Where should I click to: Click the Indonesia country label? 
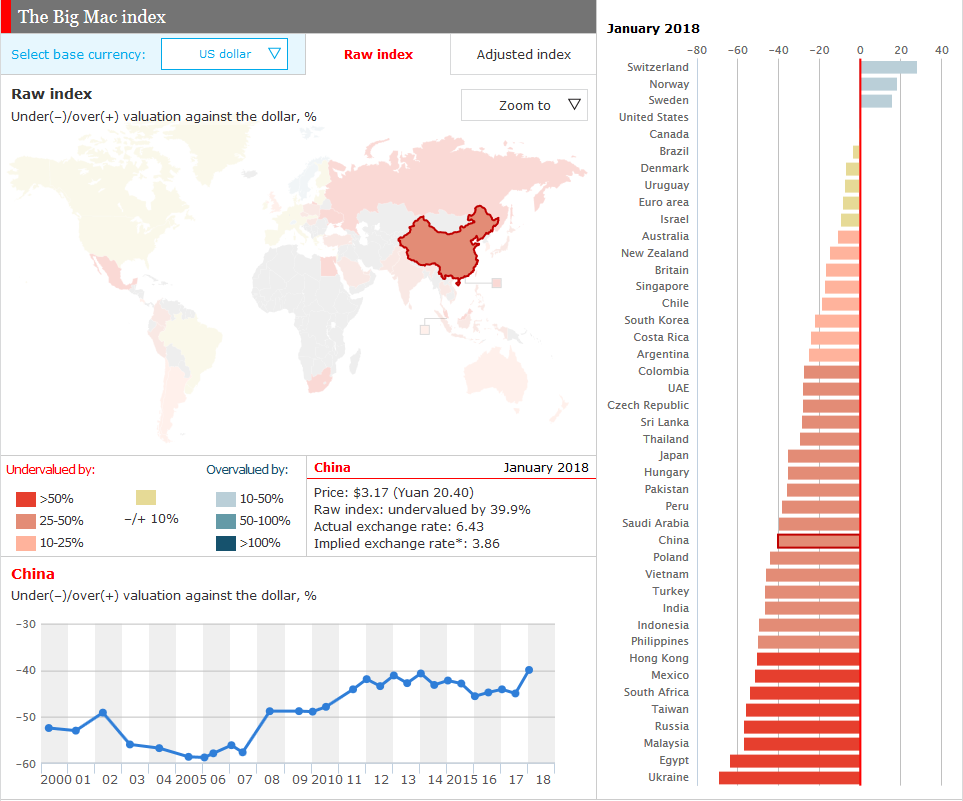tap(663, 625)
